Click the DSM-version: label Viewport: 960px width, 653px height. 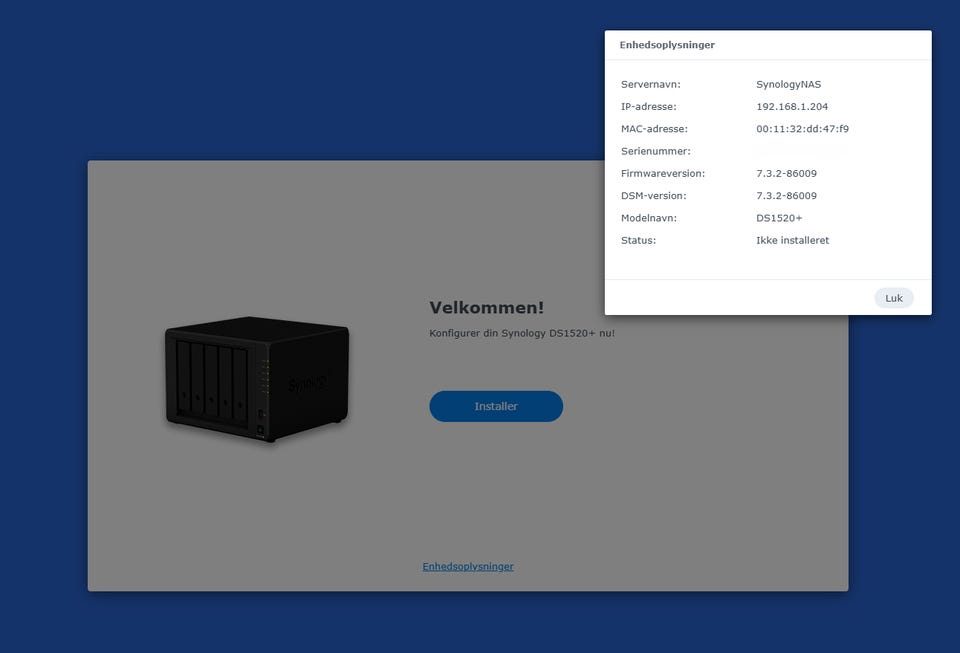(x=653, y=196)
